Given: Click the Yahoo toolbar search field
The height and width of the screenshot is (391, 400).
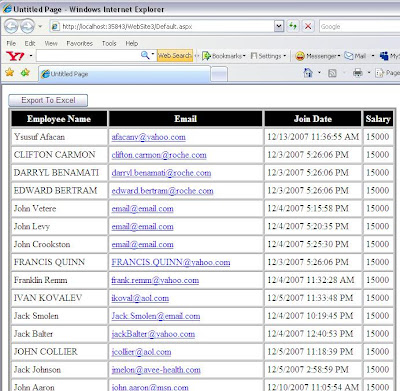Looking at the screenshot, I should [x=88, y=56].
